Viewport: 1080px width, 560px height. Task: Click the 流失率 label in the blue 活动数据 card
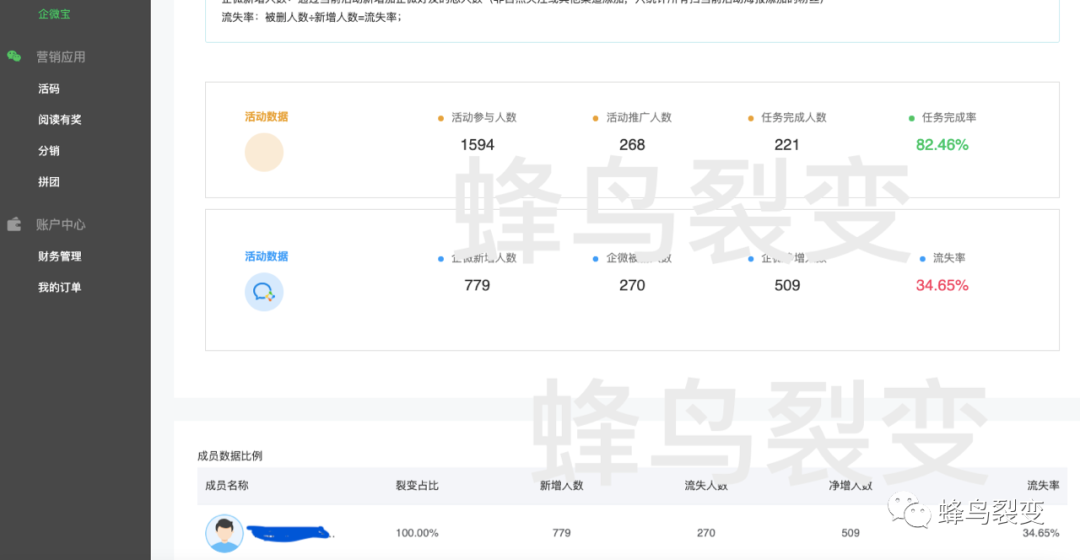(948, 258)
